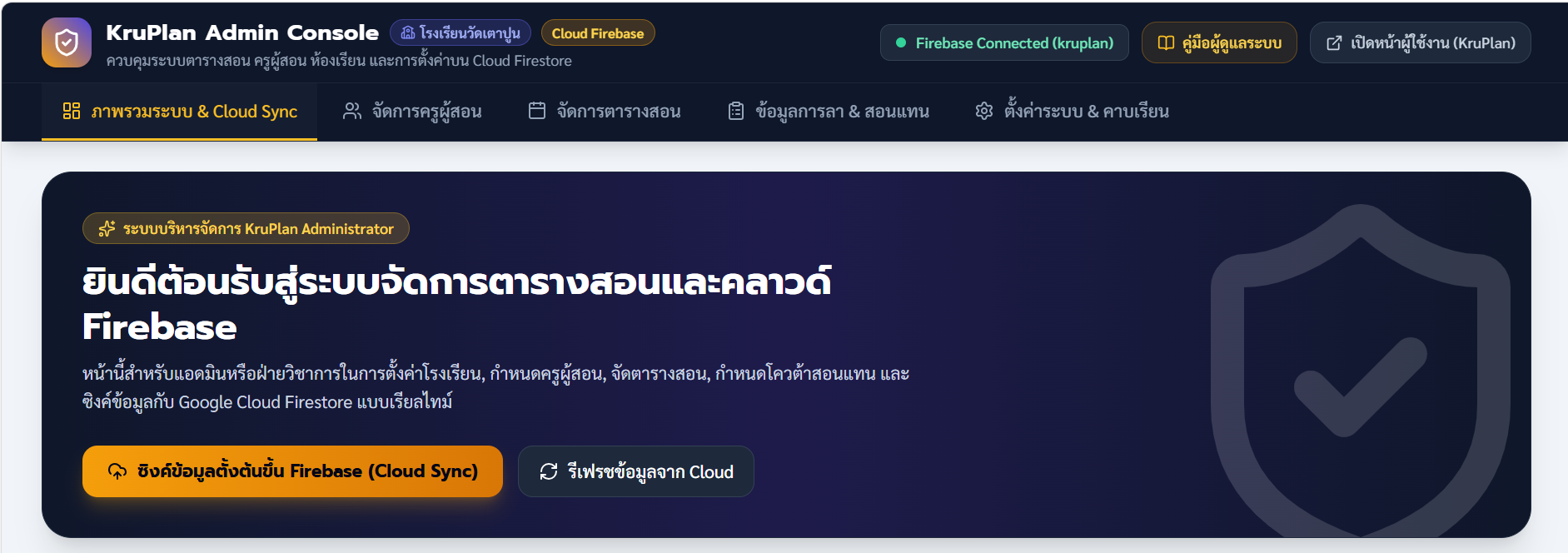Click ซิงค์ข้อมูลตั้งต้นขึ้น Firebase (Cloud Sync) button
Screen dimensions: 1568x553
point(292,471)
